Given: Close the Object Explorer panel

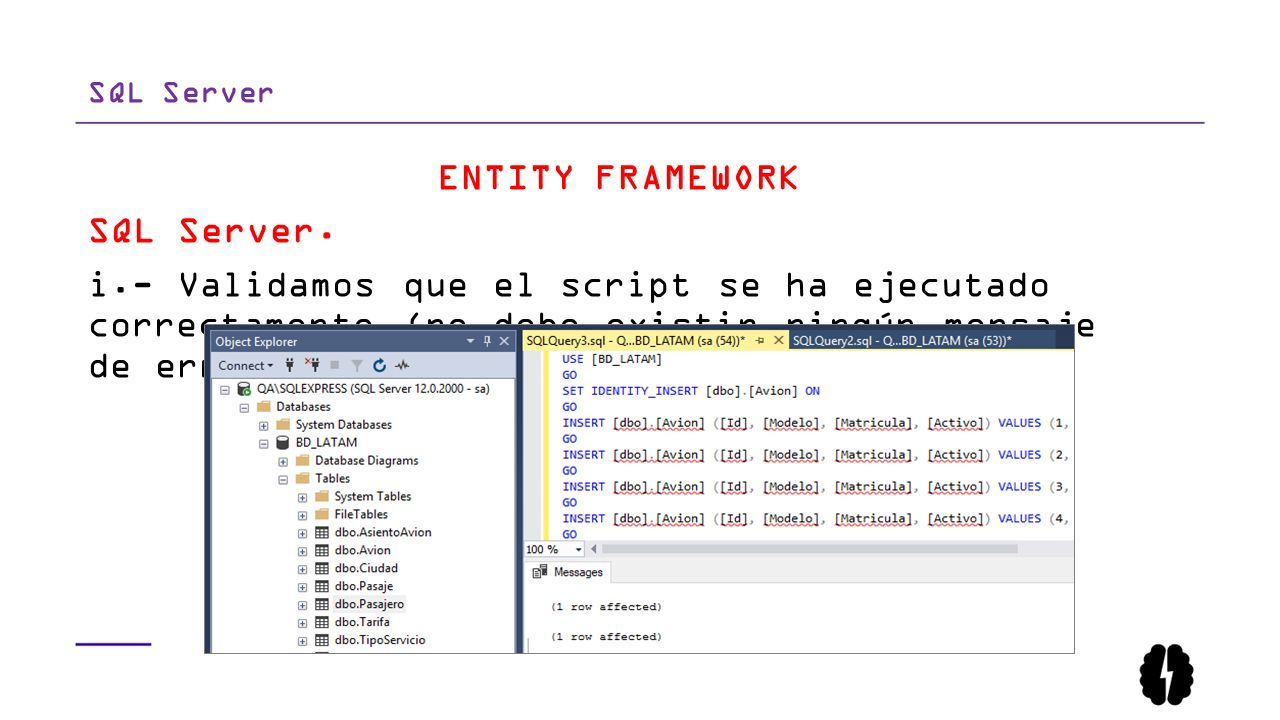Looking at the screenshot, I should tap(505, 341).
